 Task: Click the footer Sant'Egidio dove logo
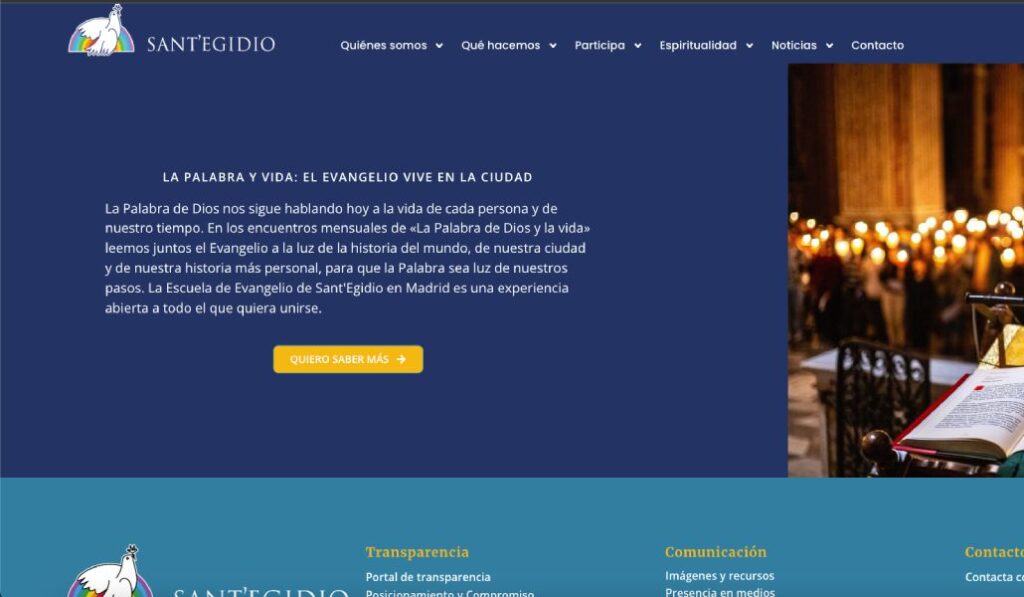coord(110,574)
